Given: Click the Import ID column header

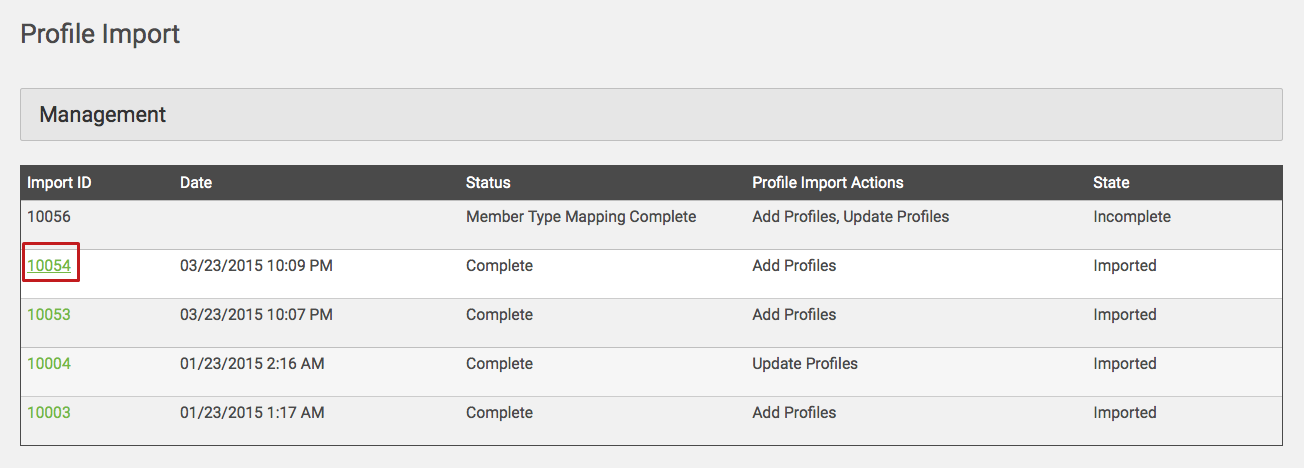Looking at the screenshot, I should tap(59, 183).
